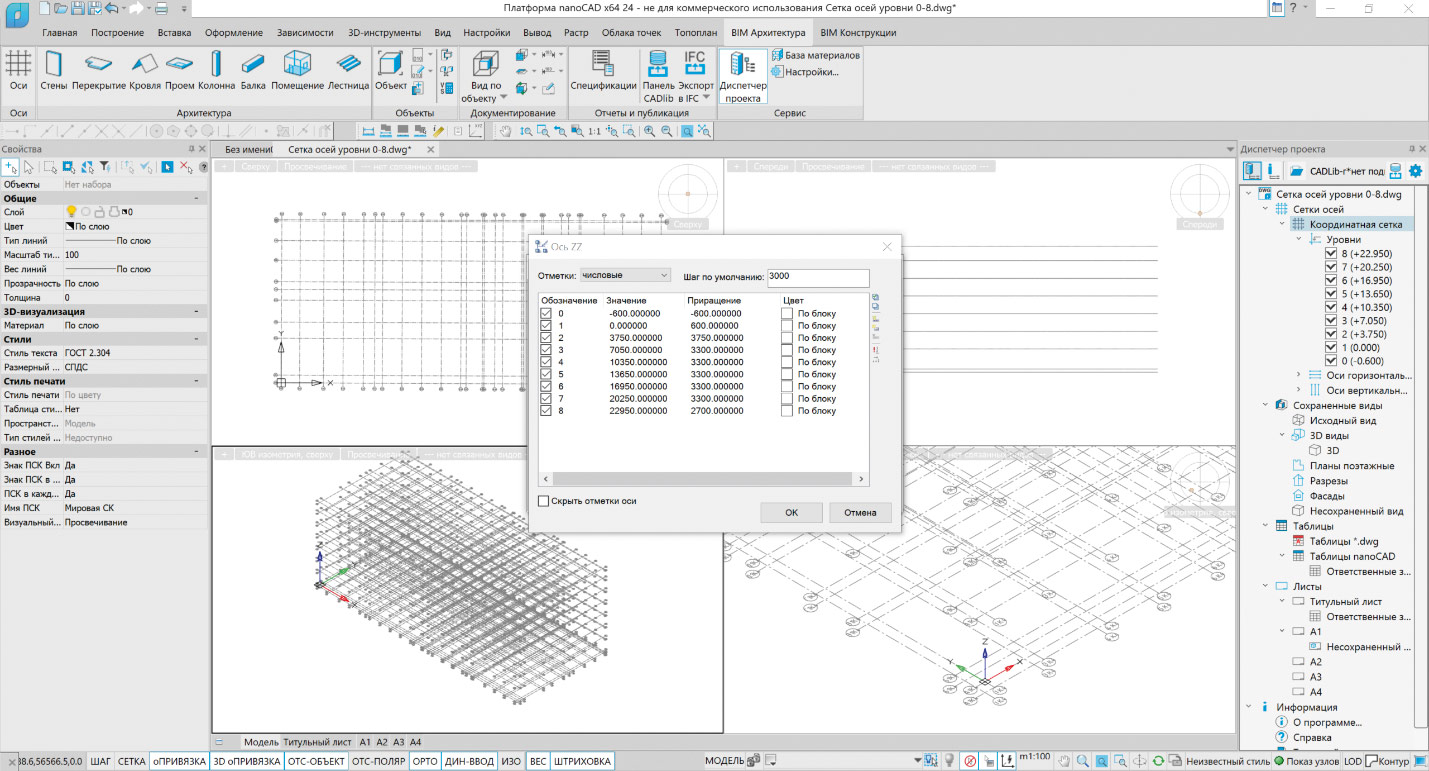Click the zoom in magnifier icon
The height and width of the screenshot is (771, 1429).
click(x=650, y=131)
